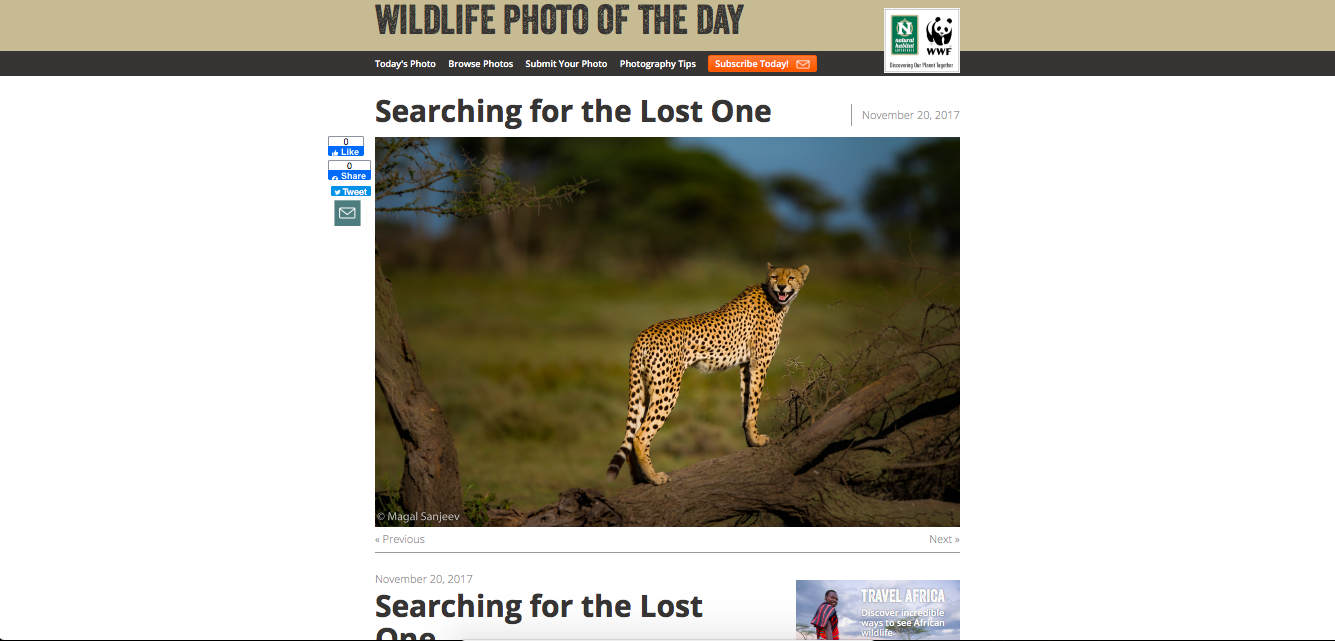Click the cheetah photo
Image resolution: width=1335 pixels, height=641 pixels.
tap(667, 331)
